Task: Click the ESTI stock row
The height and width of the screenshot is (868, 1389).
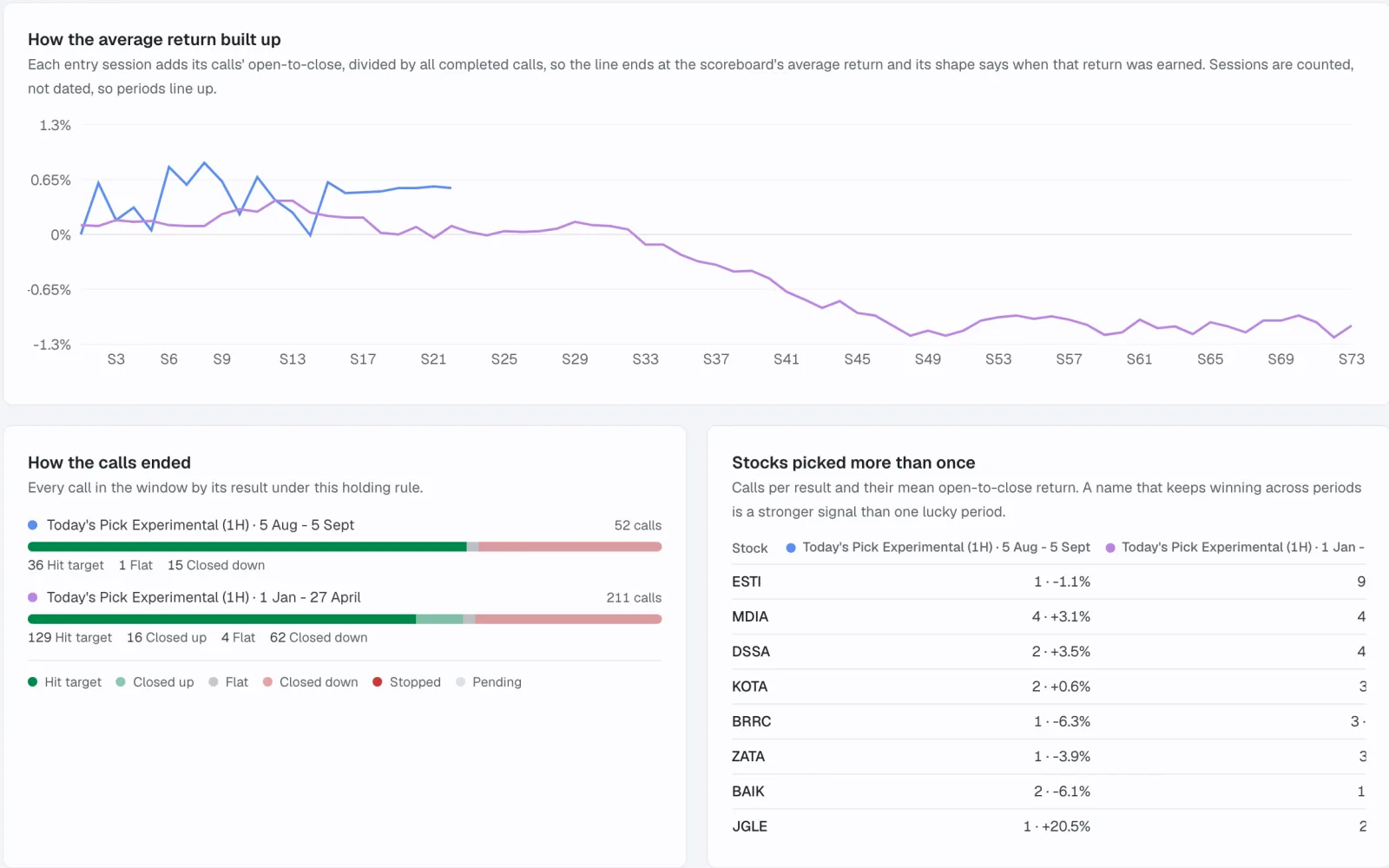Action: click(x=1049, y=582)
